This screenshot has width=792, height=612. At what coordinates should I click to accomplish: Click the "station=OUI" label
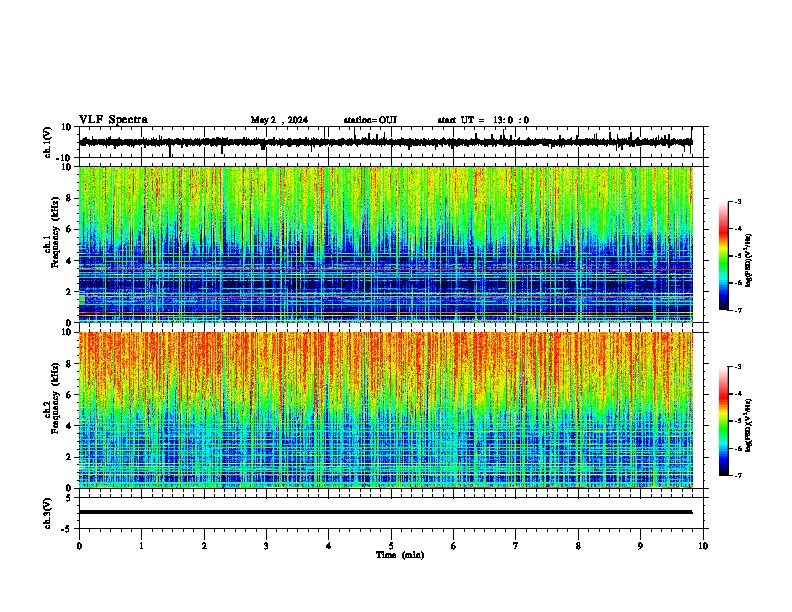[370, 120]
